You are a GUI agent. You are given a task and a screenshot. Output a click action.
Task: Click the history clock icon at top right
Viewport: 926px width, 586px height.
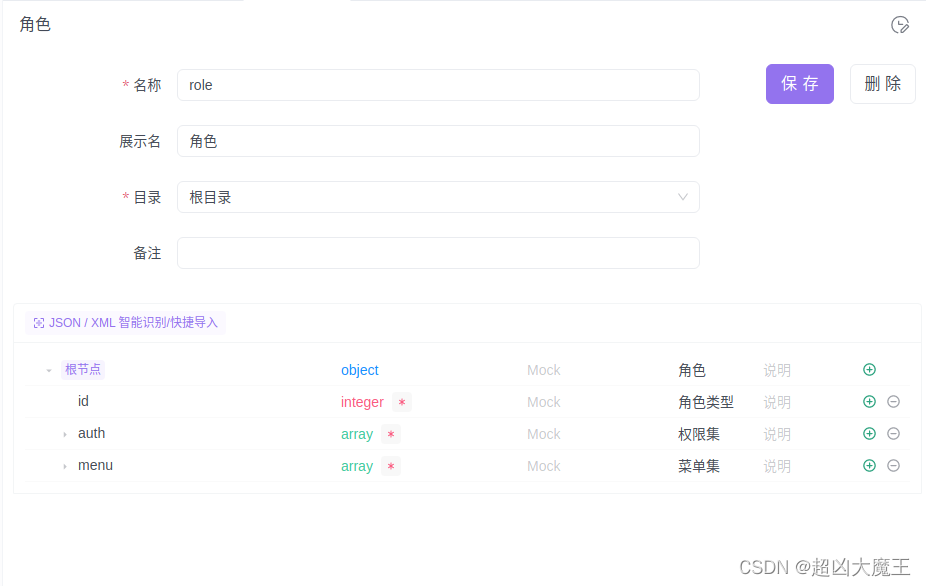click(899, 25)
